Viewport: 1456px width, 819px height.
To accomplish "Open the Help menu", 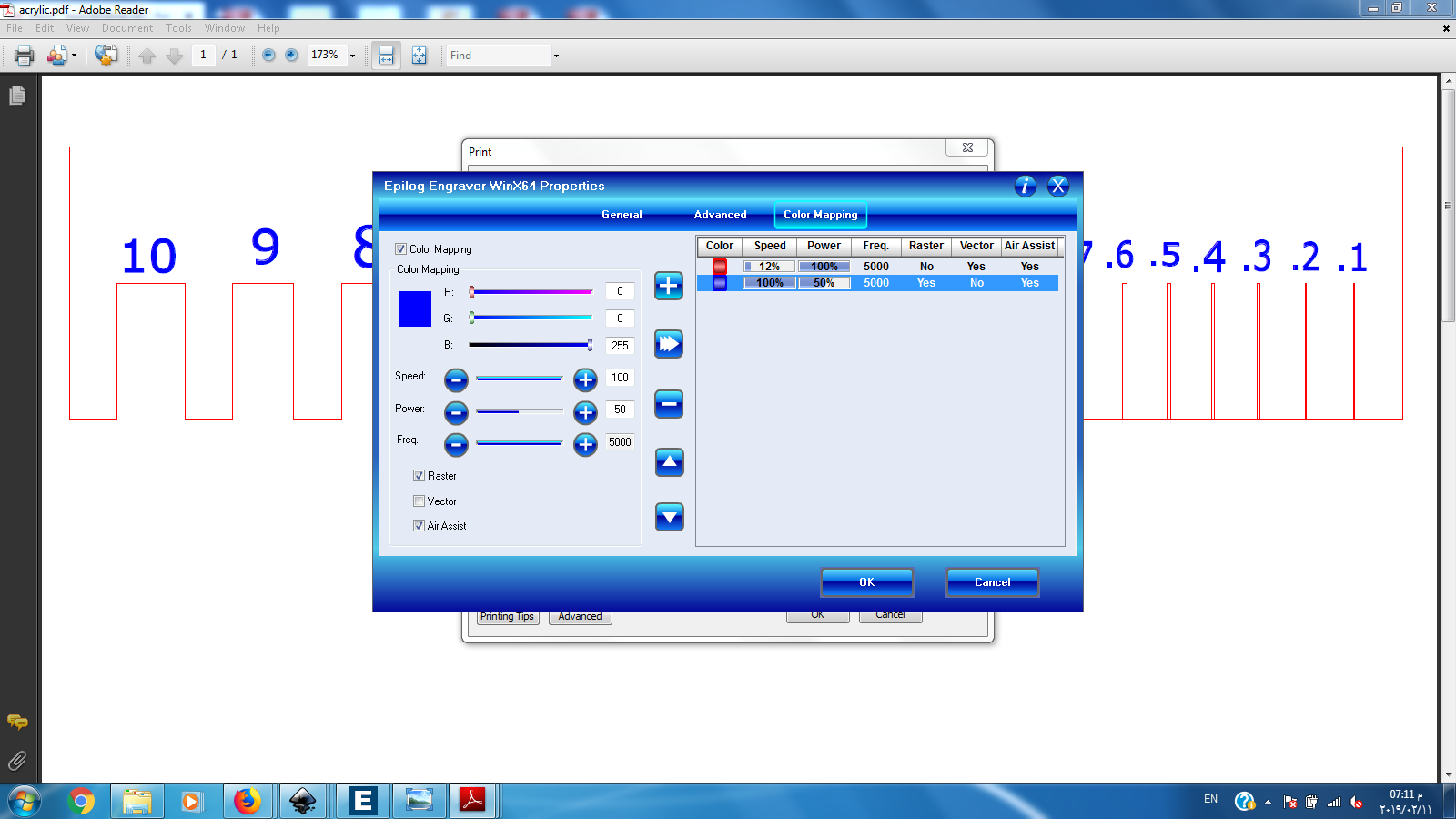I will click(x=268, y=28).
